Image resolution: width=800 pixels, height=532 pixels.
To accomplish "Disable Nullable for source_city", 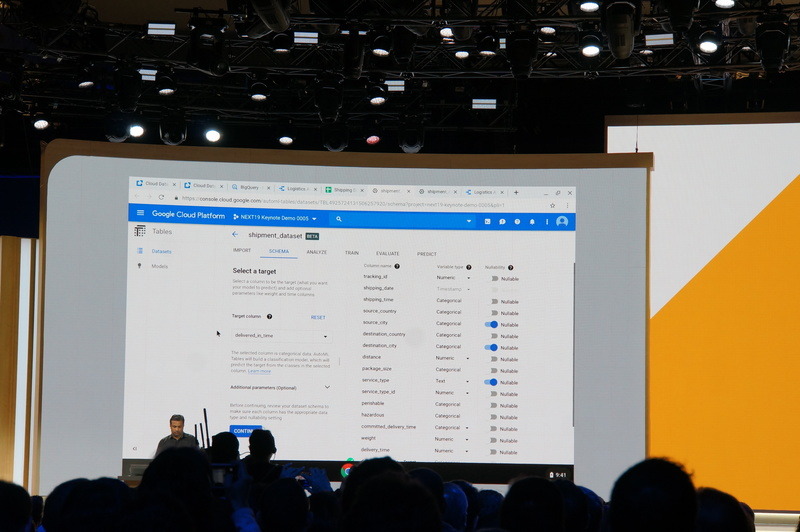I will 491,324.
